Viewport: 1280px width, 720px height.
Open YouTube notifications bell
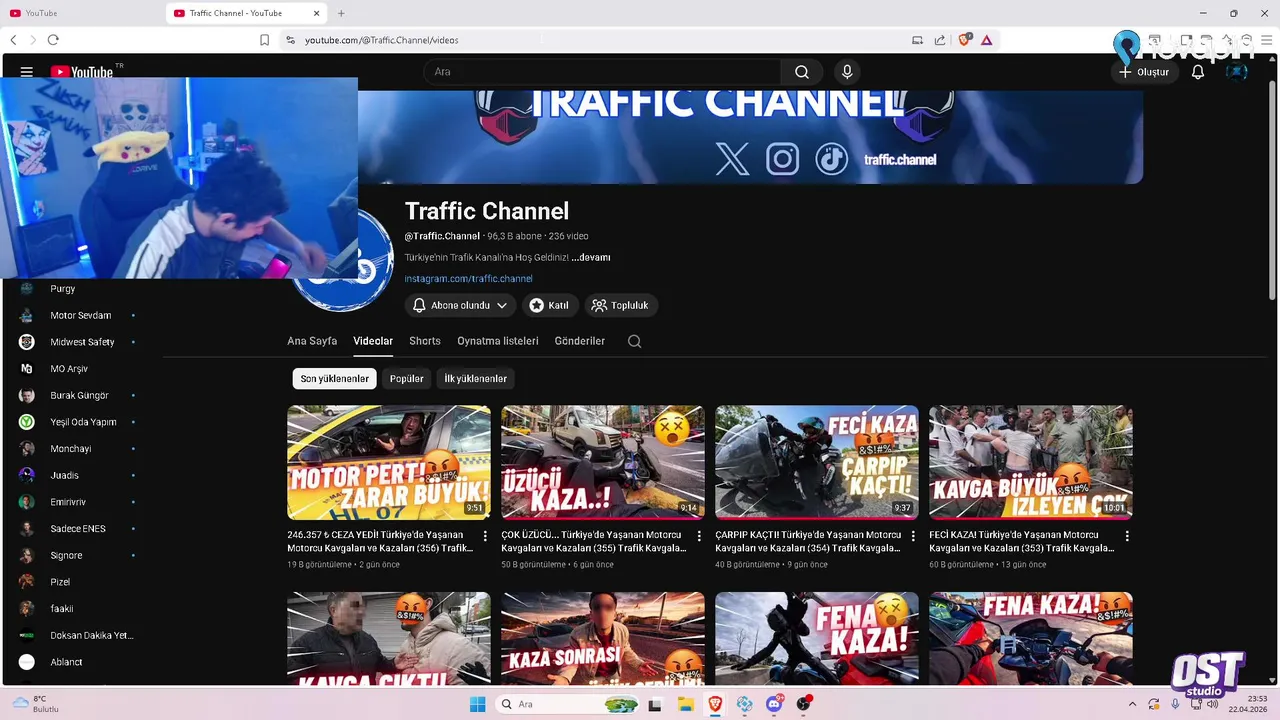click(1198, 72)
